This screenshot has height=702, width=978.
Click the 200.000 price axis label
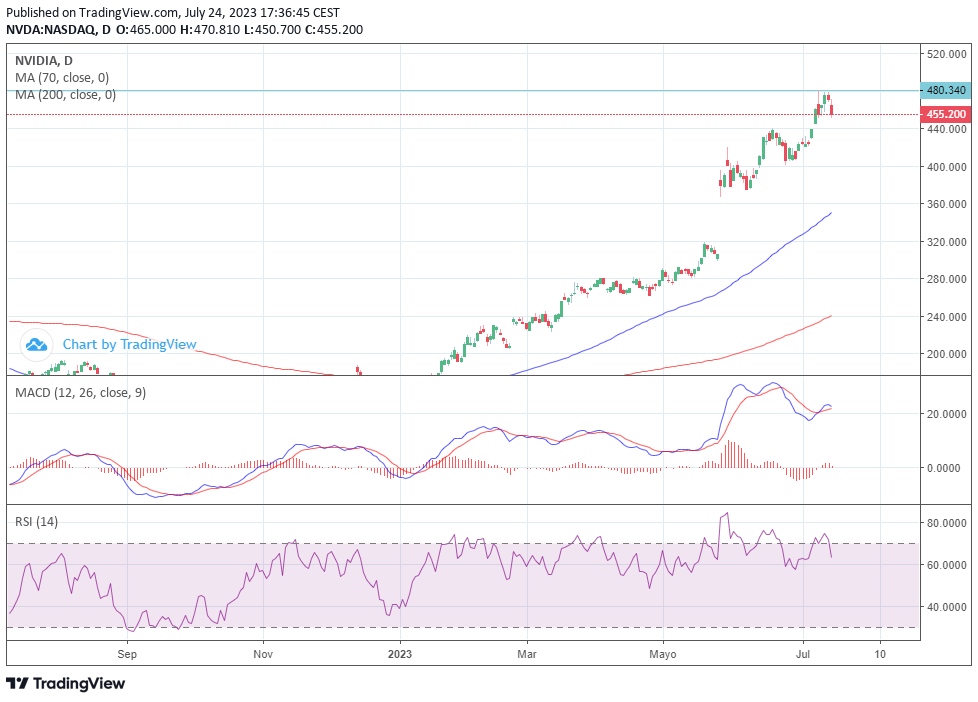click(x=947, y=354)
